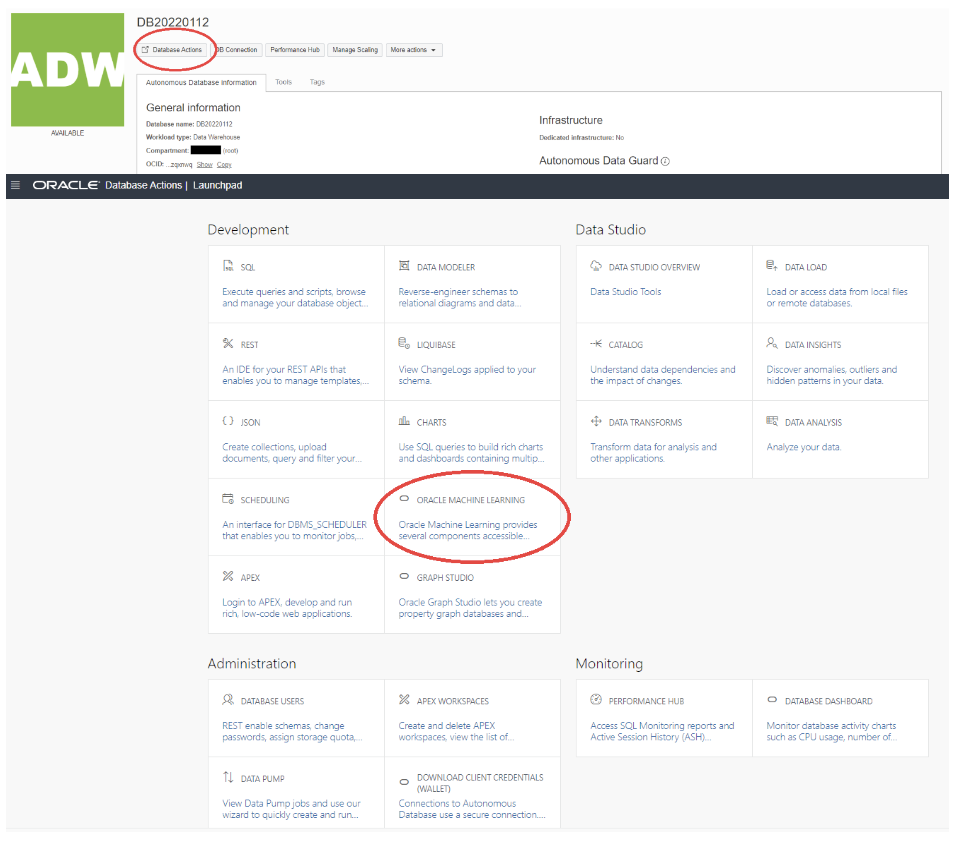Click the OCID Copy link
This screenshot has width=958, height=842.
(224, 164)
